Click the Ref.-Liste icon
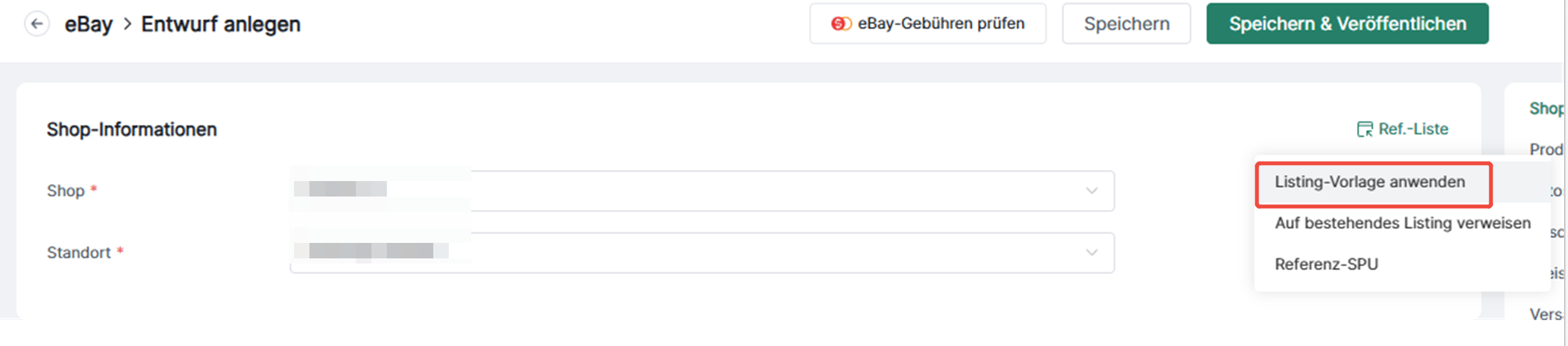This screenshot has height=346, width=1568. tap(1365, 129)
